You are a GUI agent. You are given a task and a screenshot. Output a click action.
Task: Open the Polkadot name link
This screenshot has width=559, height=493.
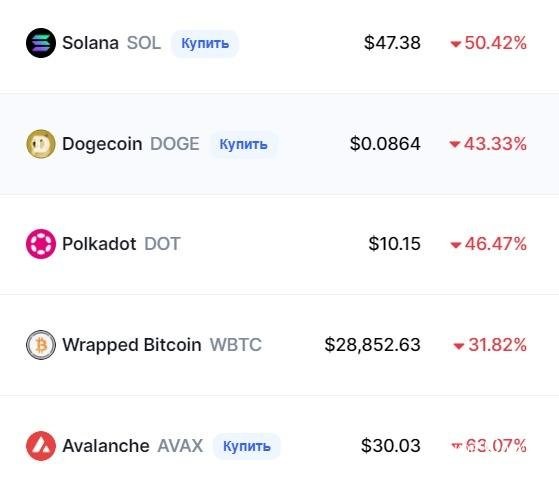point(99,244)
